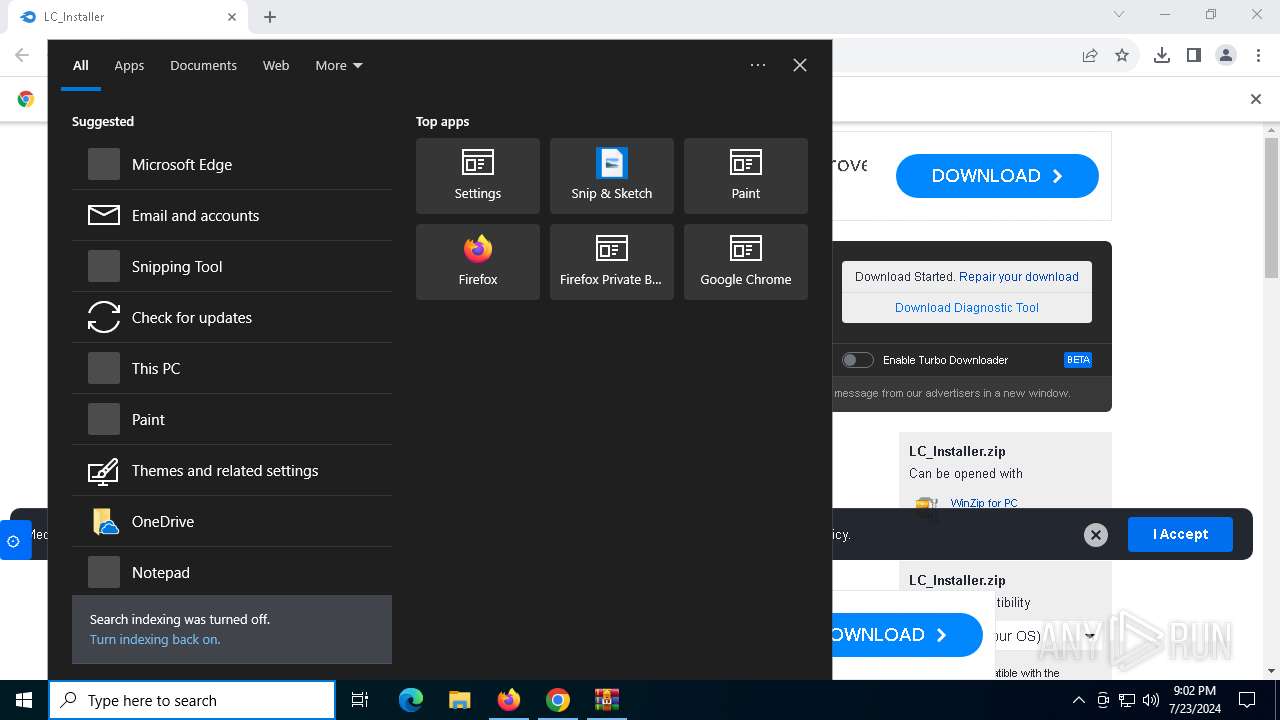
Task: Open the Firefox taskbar icon
Action: click(x=509, y=700)
